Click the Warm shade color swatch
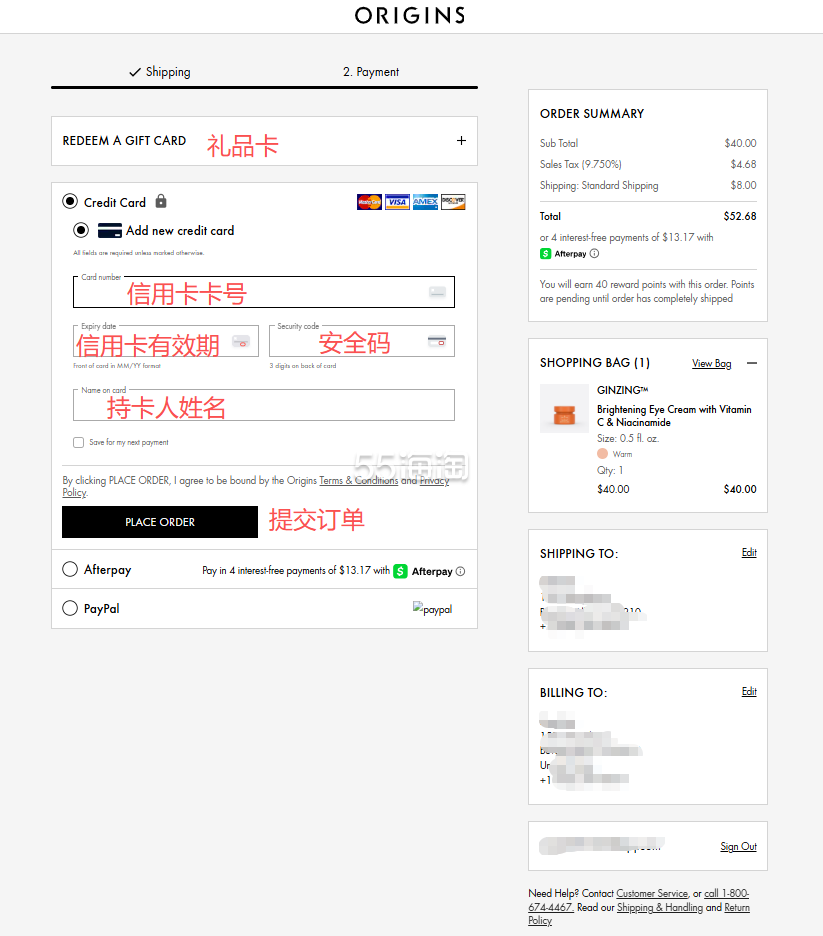 (x=602, y=454)
